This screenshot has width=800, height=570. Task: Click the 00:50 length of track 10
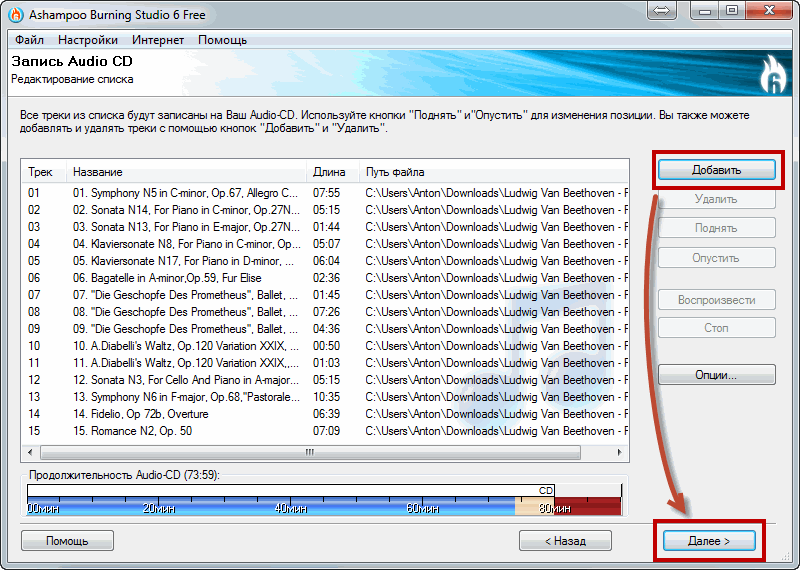[327, 346]
